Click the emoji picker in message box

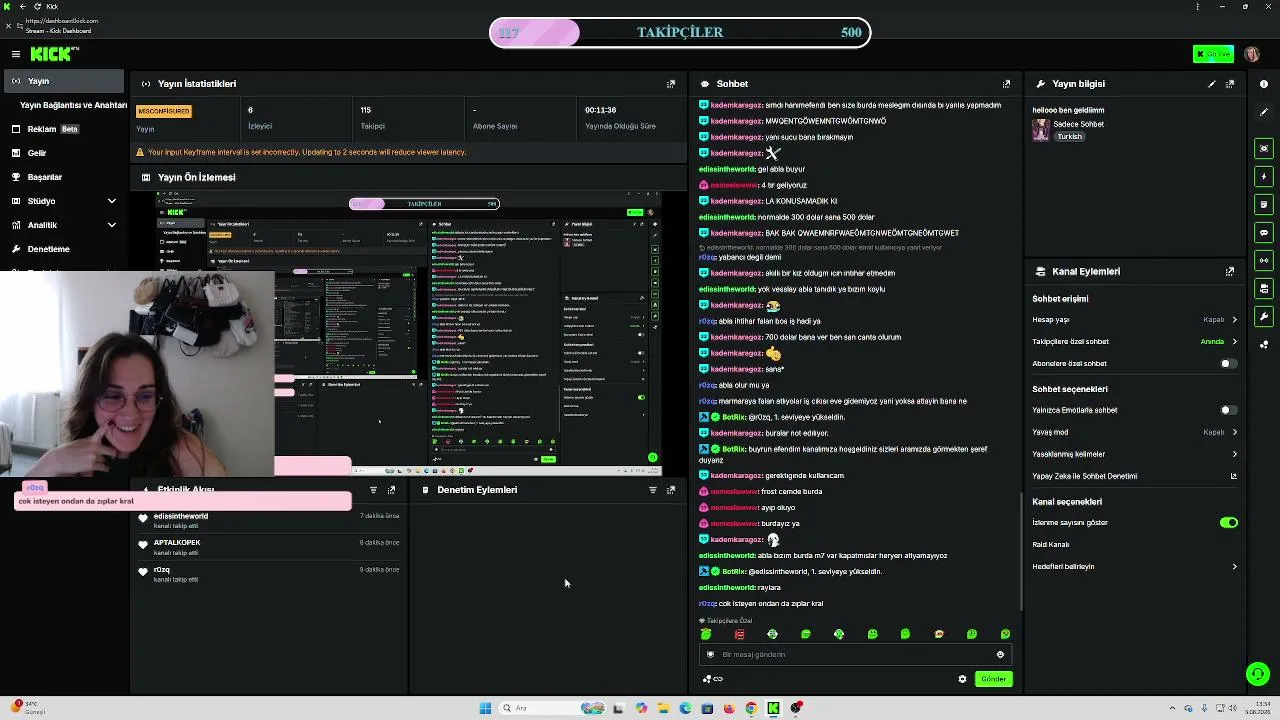click(x=1000, y=655)
